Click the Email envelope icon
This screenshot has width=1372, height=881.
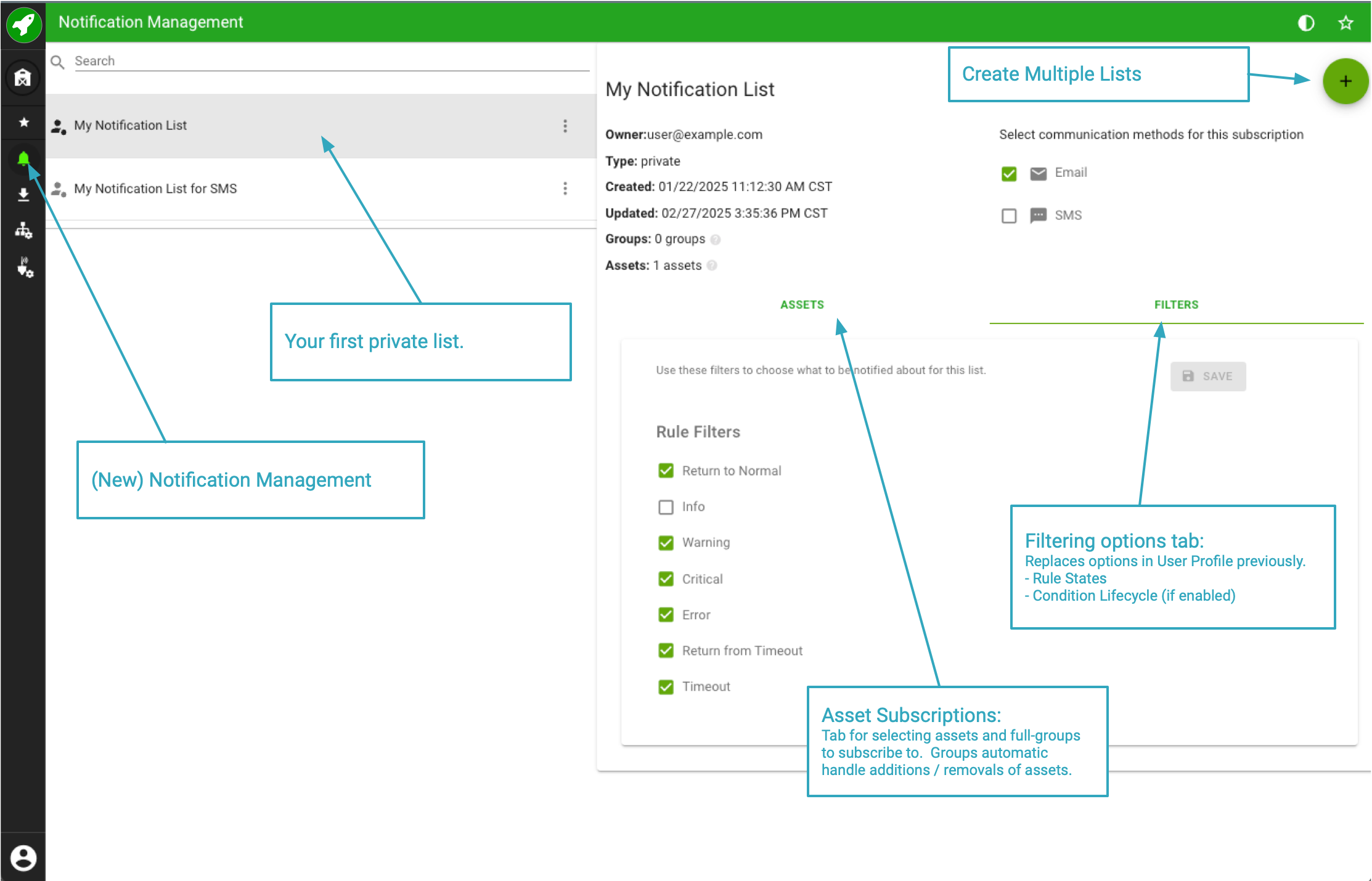point(1039,174)
